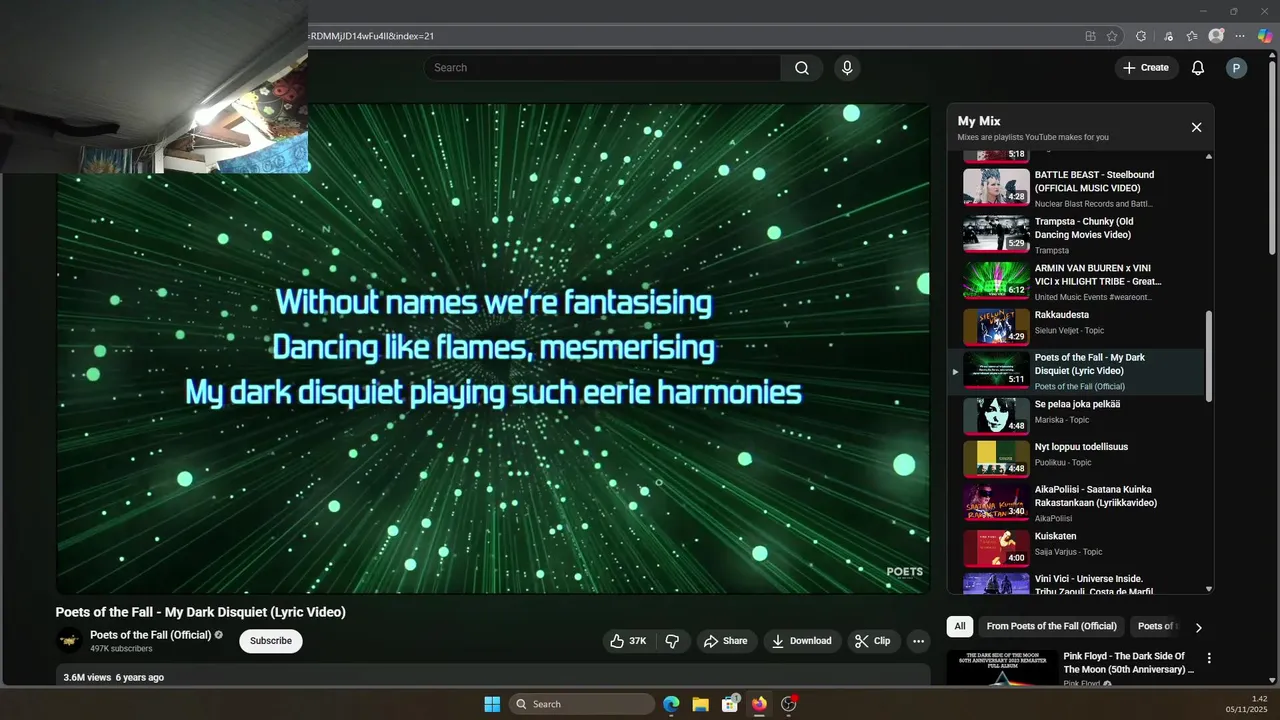Click '3.6M views 6 years ago' description text
This screenshot has width=1280, height=720.
pos(114,677)
